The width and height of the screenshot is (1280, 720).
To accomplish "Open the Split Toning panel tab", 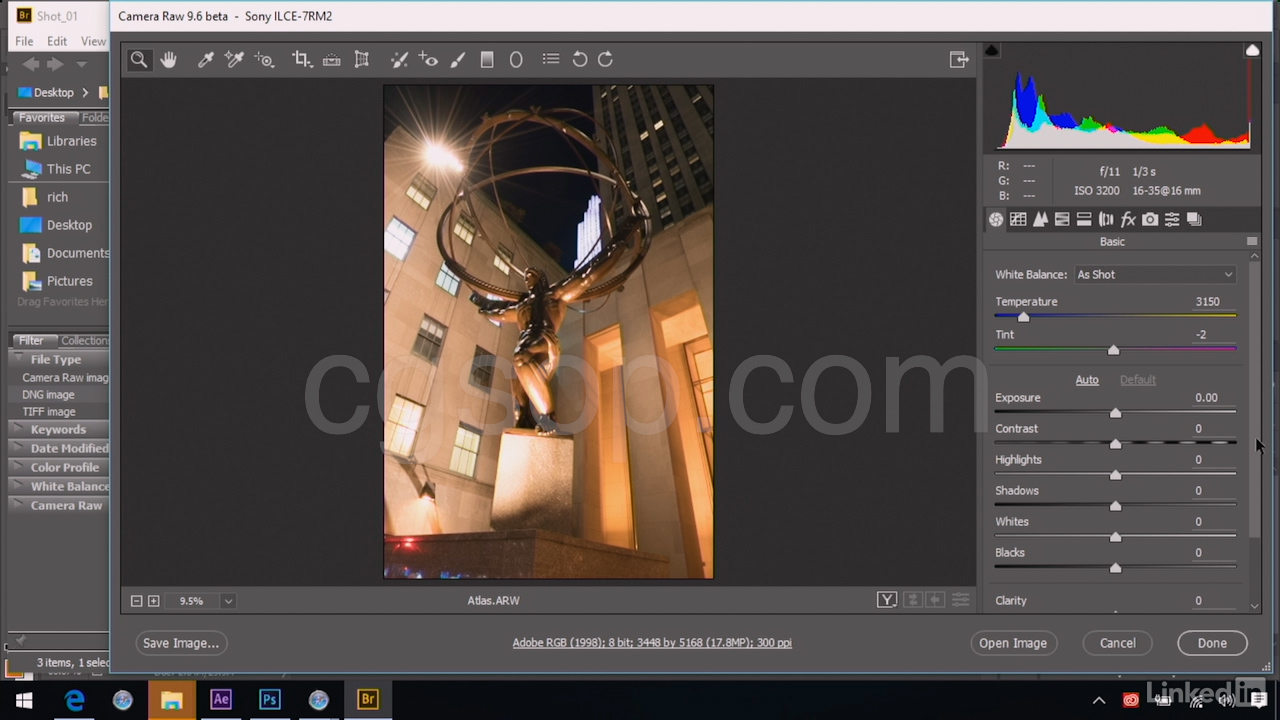I will [1084, 220].
